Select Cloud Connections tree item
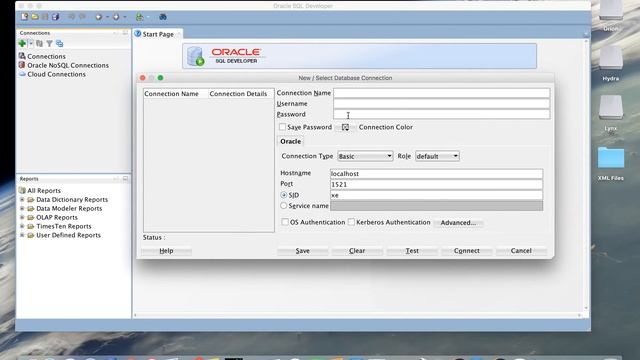The width and height of the screenshot is (640, 360). 52,74
